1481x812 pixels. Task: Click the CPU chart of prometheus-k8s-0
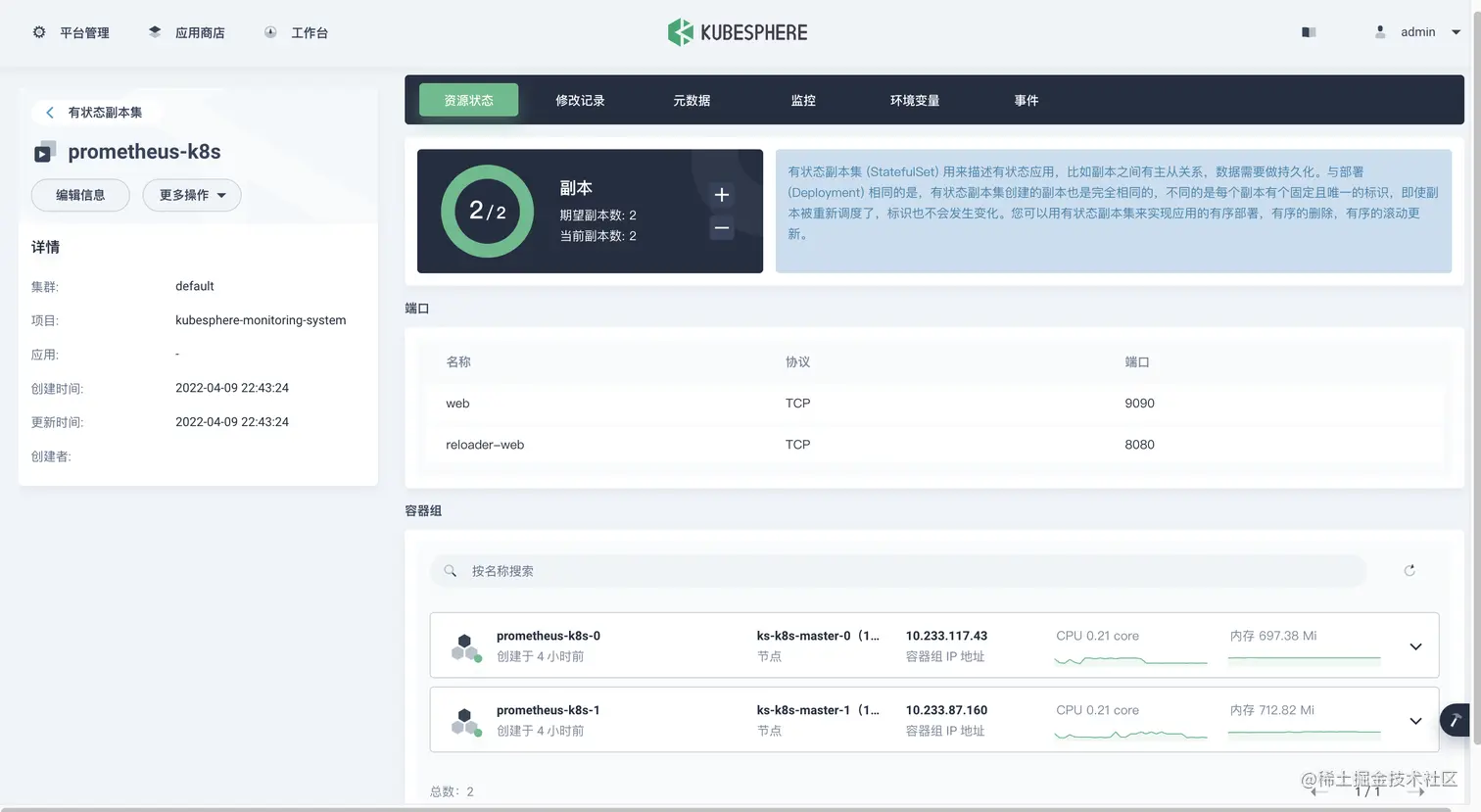click(1130, 660)
